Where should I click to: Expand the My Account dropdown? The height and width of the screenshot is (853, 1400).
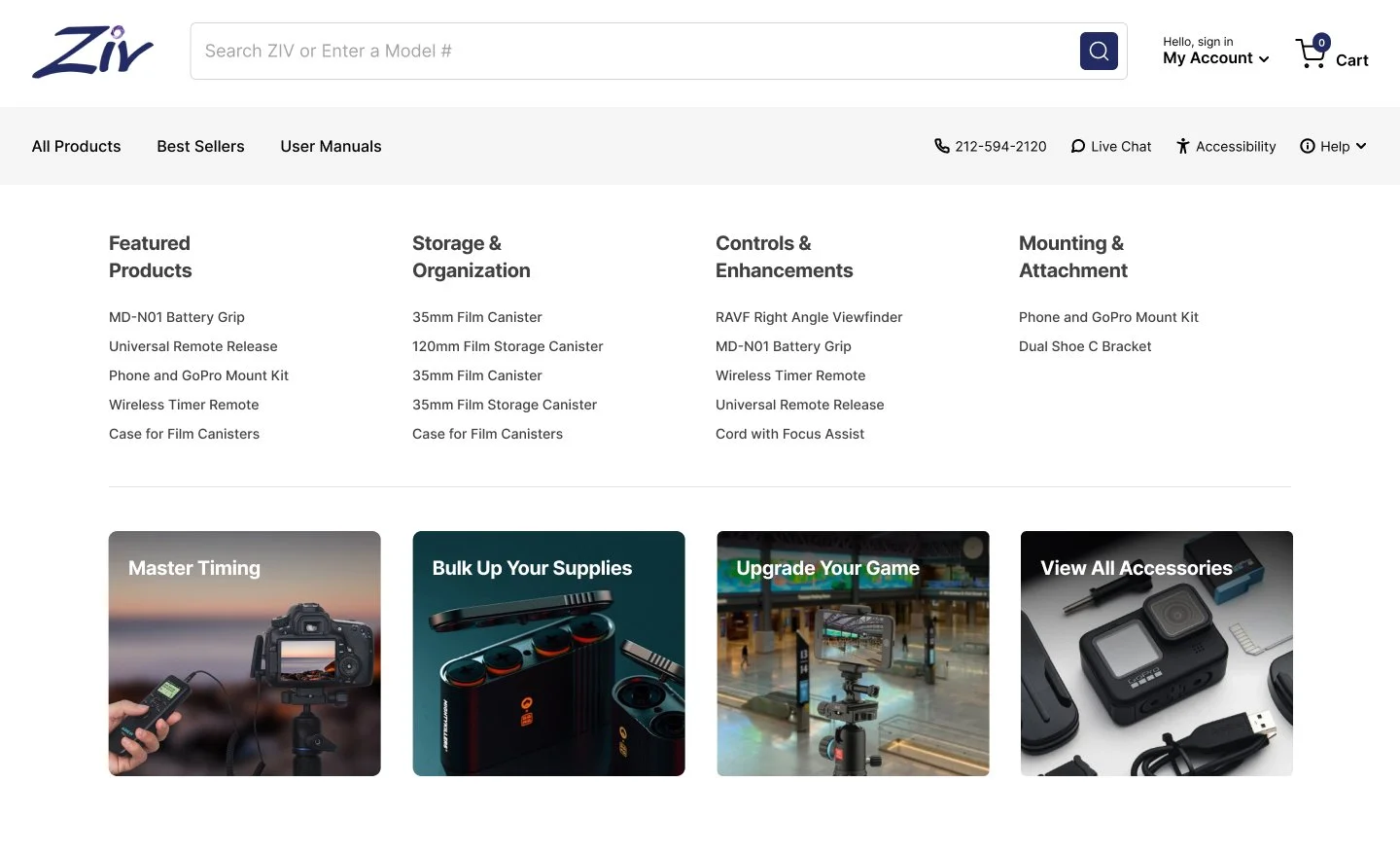click(1216, 58)
